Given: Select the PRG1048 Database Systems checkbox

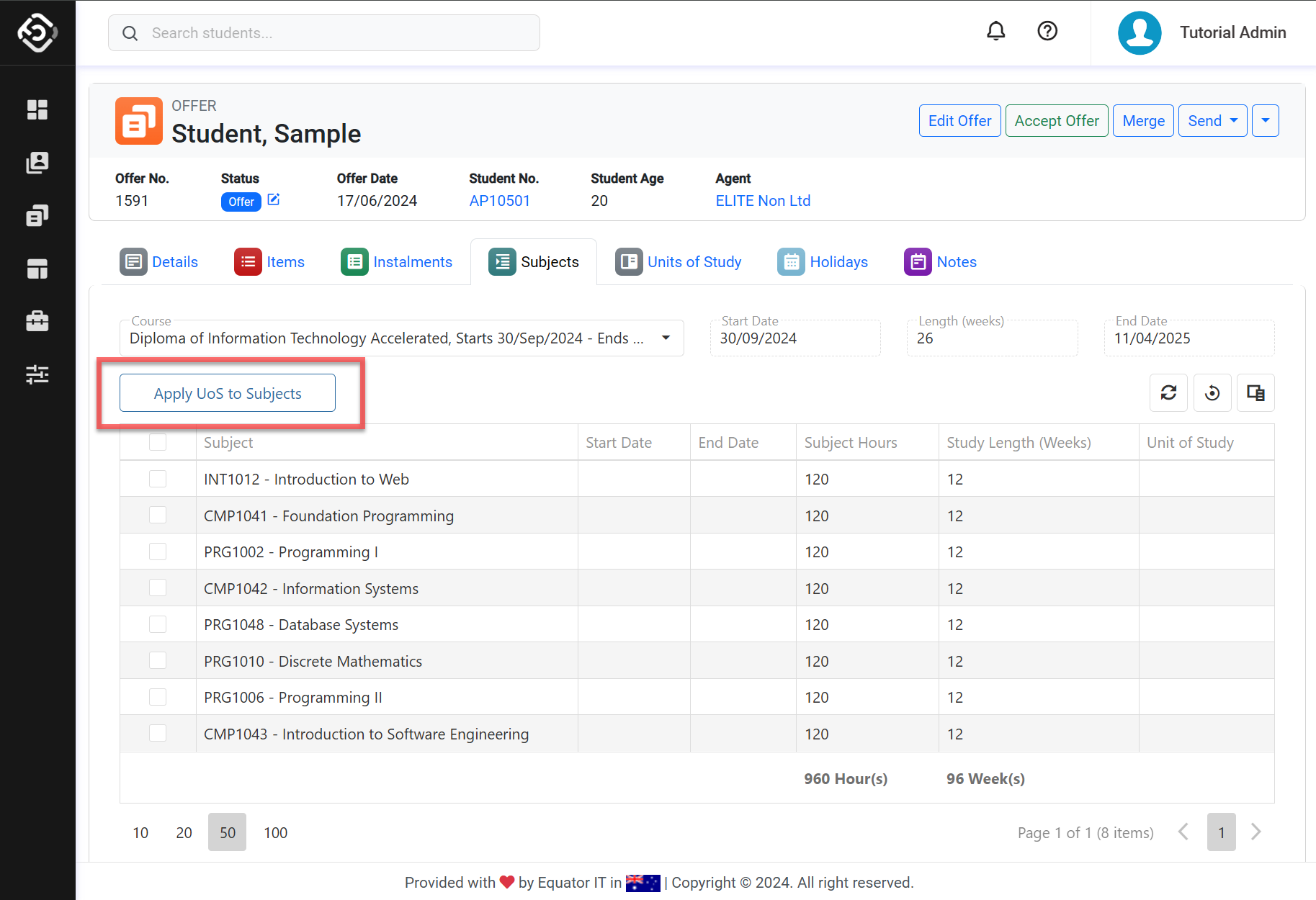Looking at the screenshot, I should tap(158, 625).
